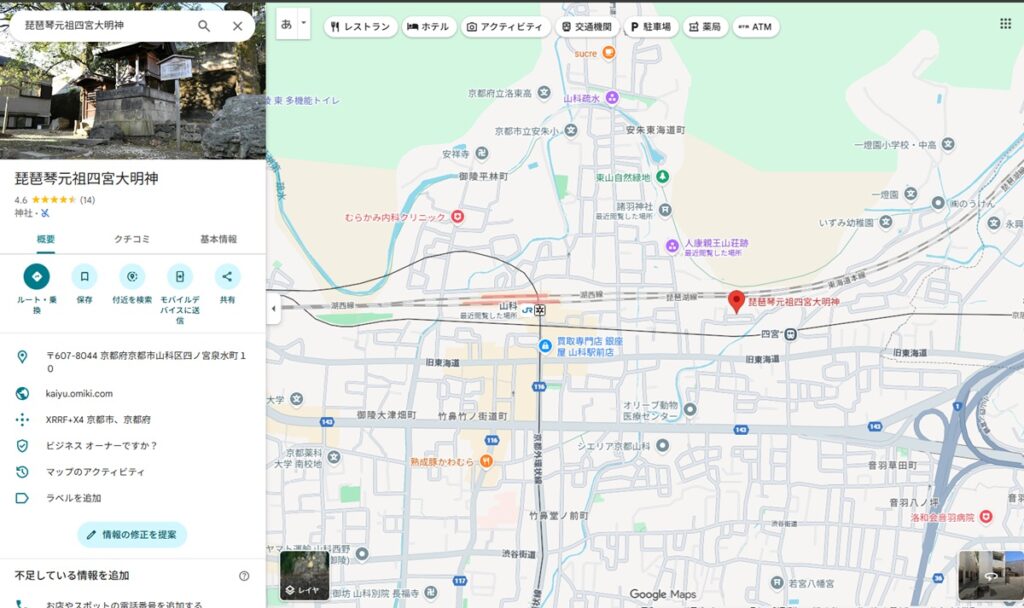Click 情報の修正を提案 button

(x=132, y=535)
